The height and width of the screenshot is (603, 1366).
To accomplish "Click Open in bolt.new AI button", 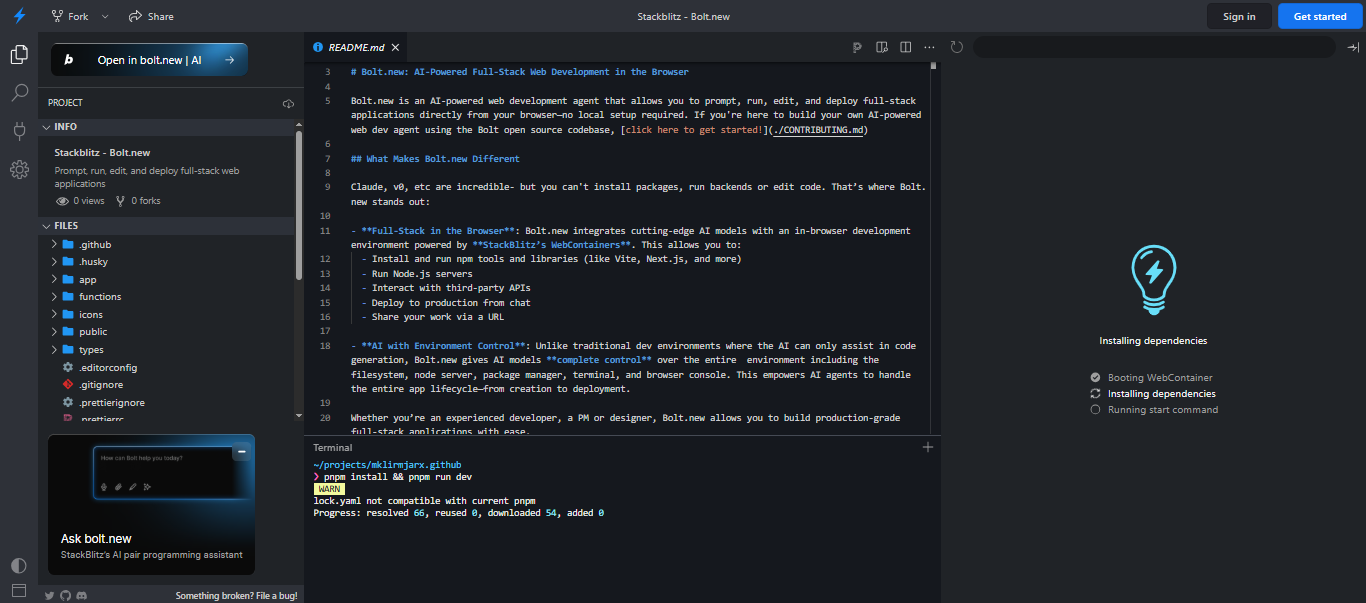I will (149, 60).
